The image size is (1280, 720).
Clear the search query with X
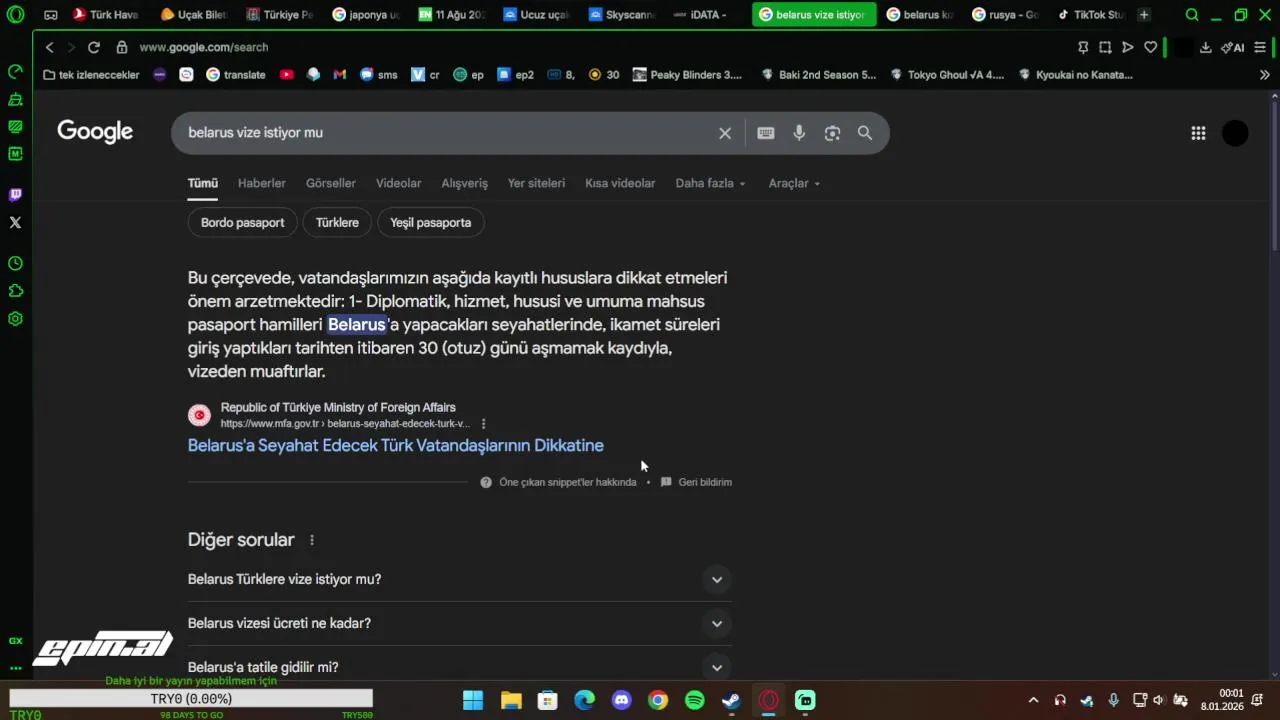pos(725,133)
